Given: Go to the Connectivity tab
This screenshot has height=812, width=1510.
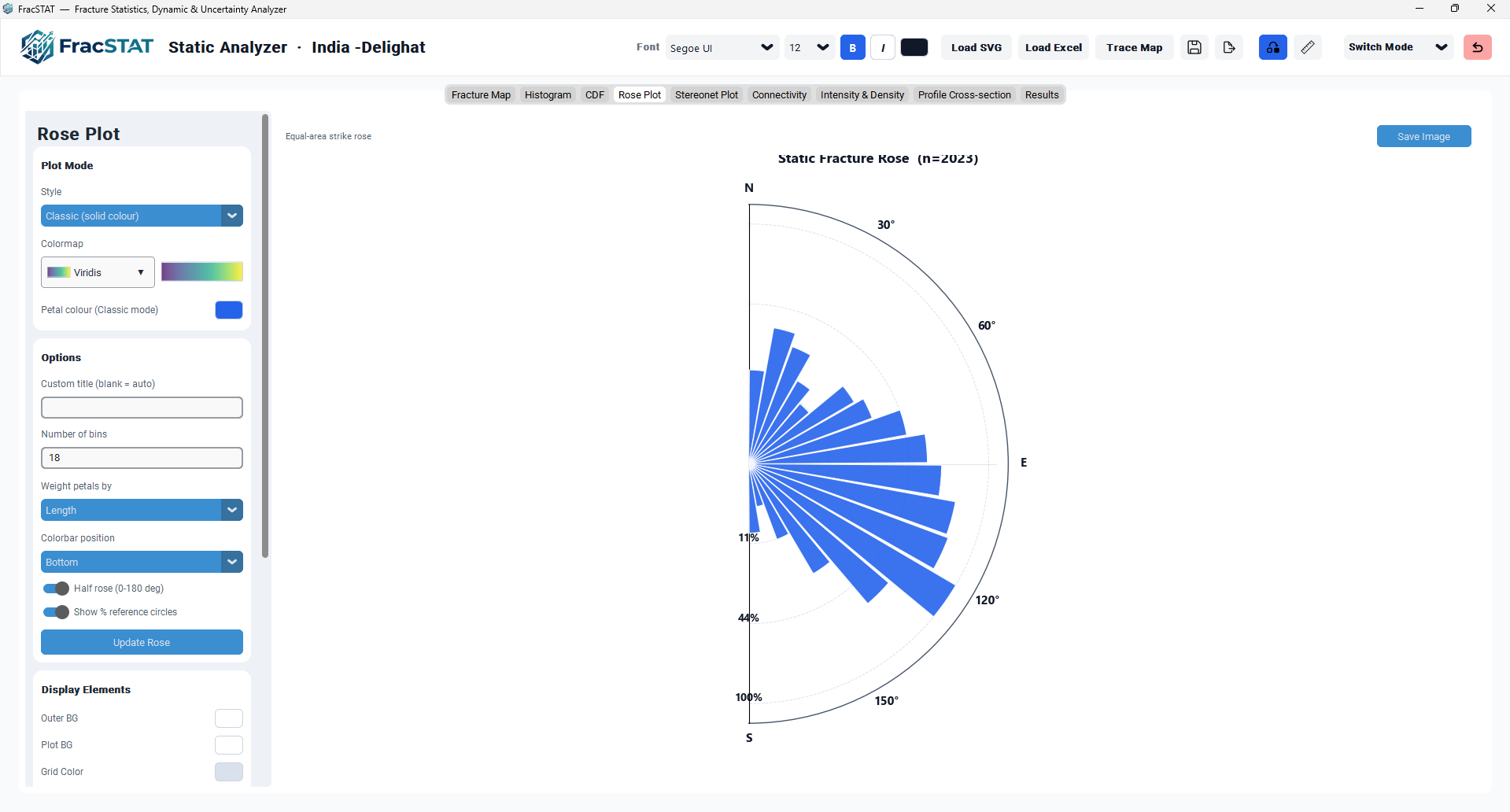Looking at the screenshot, I should (779, 94).
